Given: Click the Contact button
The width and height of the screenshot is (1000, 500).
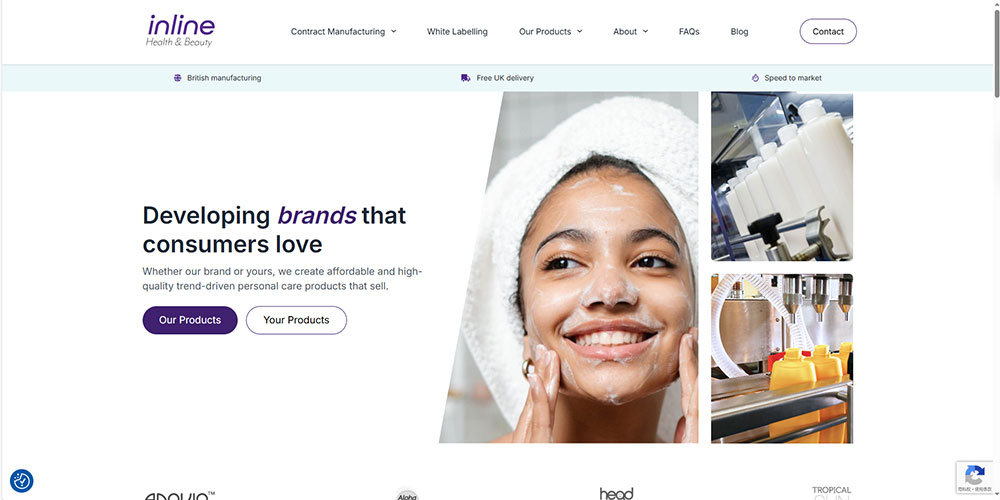Looking at the screenshot, I should point(828,31).
